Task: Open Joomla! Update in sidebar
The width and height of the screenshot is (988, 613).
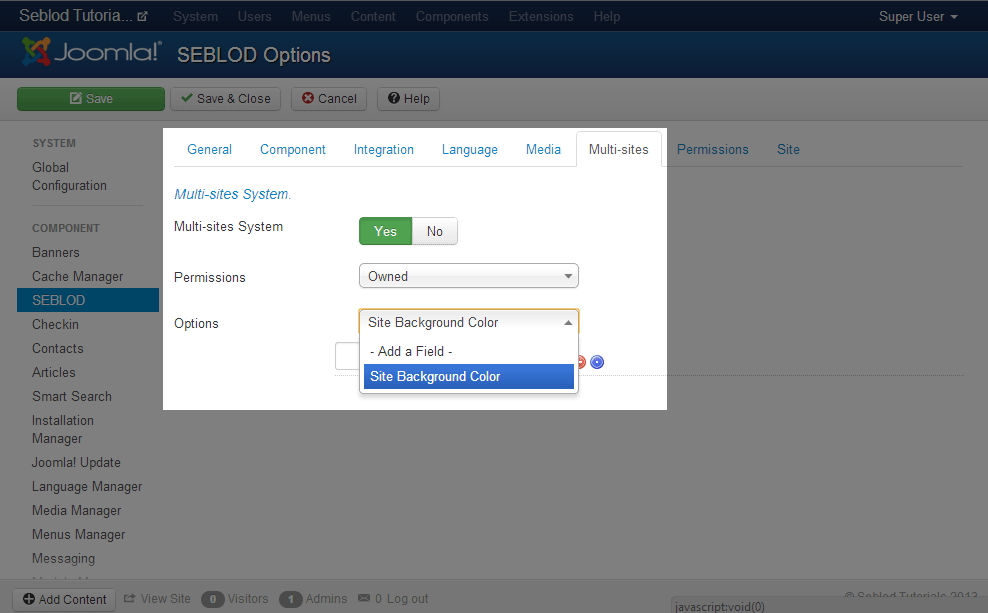Action: (76, 462)
